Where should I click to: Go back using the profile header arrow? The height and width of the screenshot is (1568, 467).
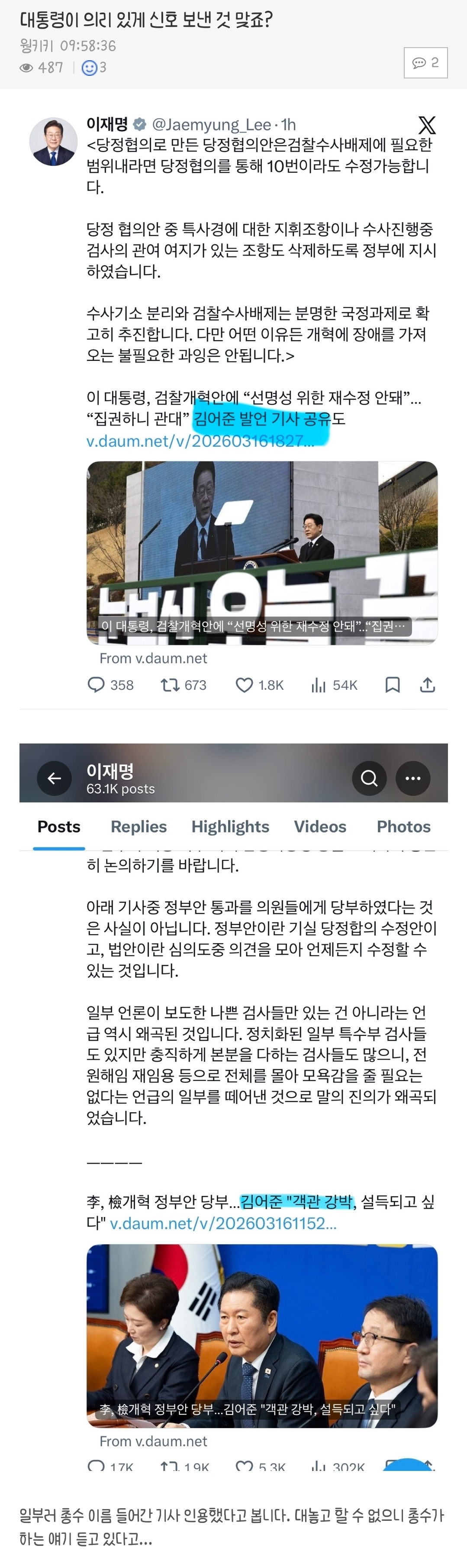(x=54, y=777)
